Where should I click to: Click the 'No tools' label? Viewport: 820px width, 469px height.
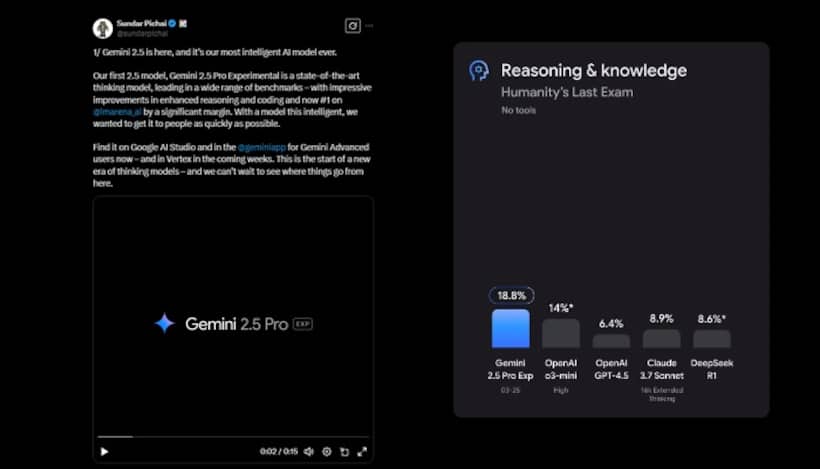tap(518, 110)
